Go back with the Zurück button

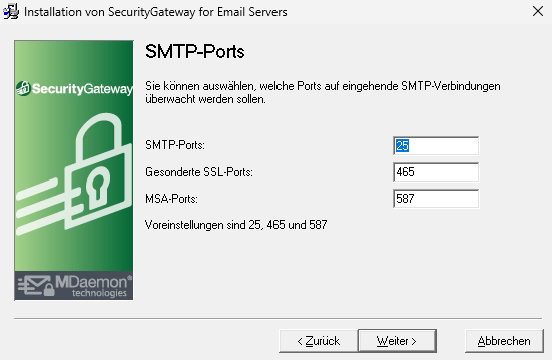coord(319,341)
